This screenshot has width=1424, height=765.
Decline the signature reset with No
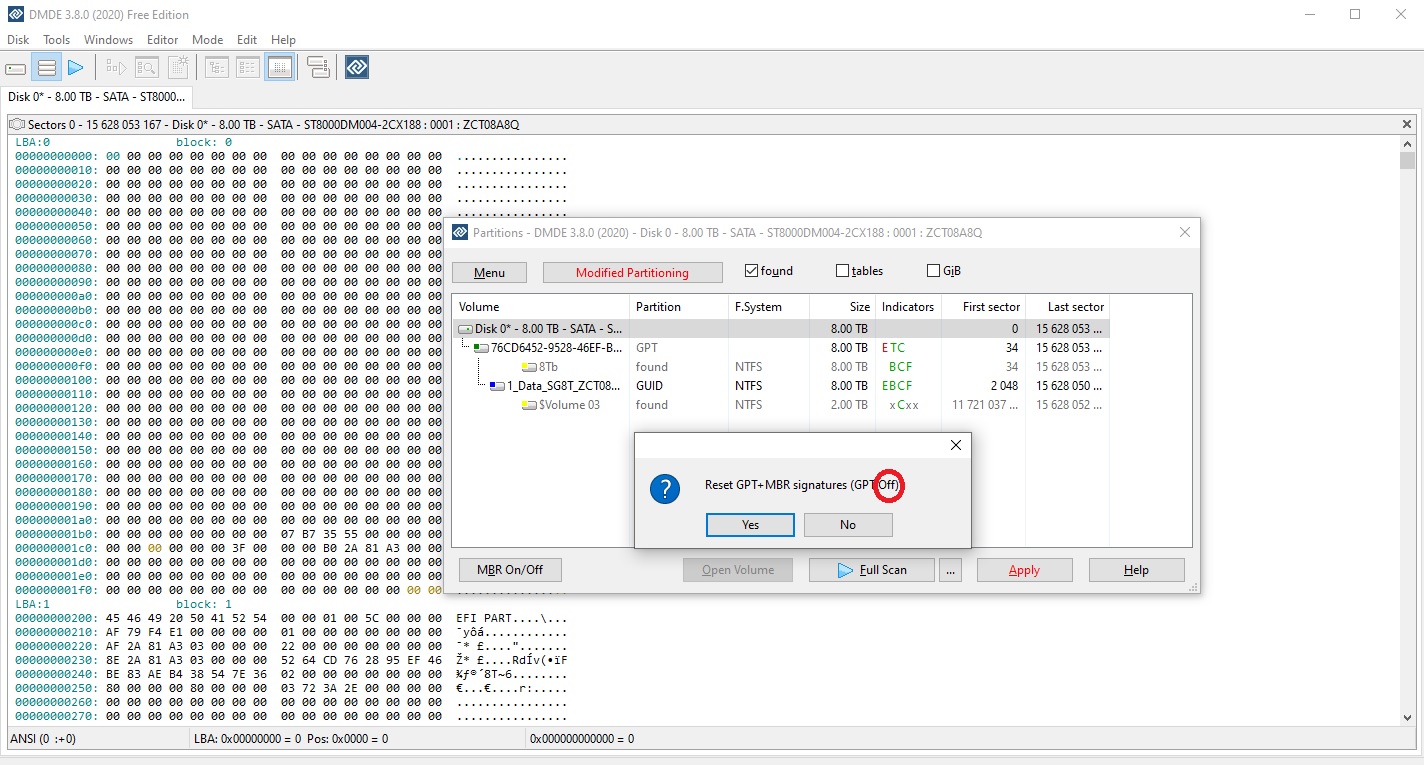pyautogui.click(x=848, y=525)
